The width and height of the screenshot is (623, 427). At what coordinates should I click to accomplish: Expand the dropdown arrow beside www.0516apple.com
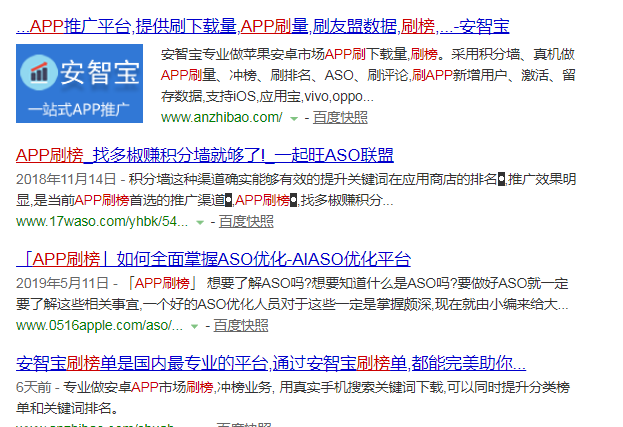(x=195, y=326)
